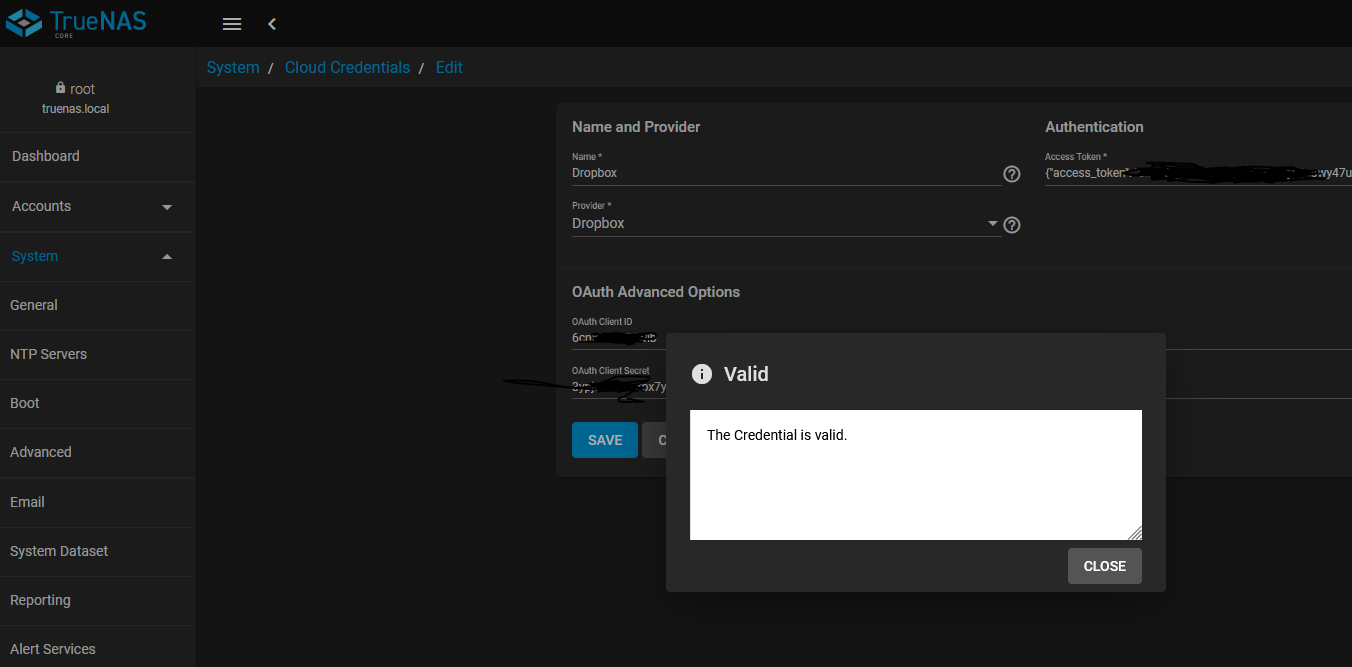
Task: Open Advanced system settings
Action: click(x=97, y=453)
